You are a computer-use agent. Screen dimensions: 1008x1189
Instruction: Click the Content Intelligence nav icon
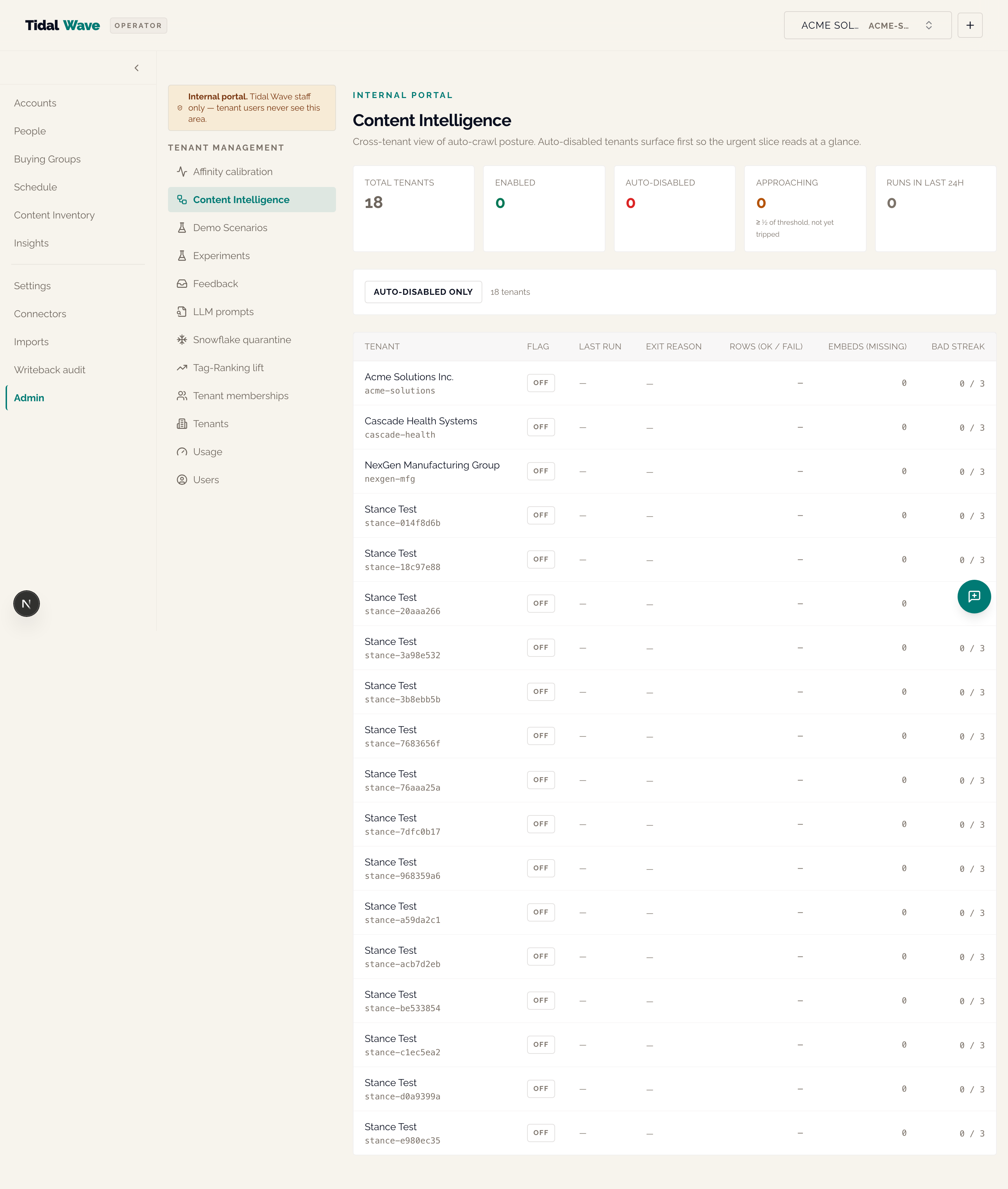coord(182,200)
